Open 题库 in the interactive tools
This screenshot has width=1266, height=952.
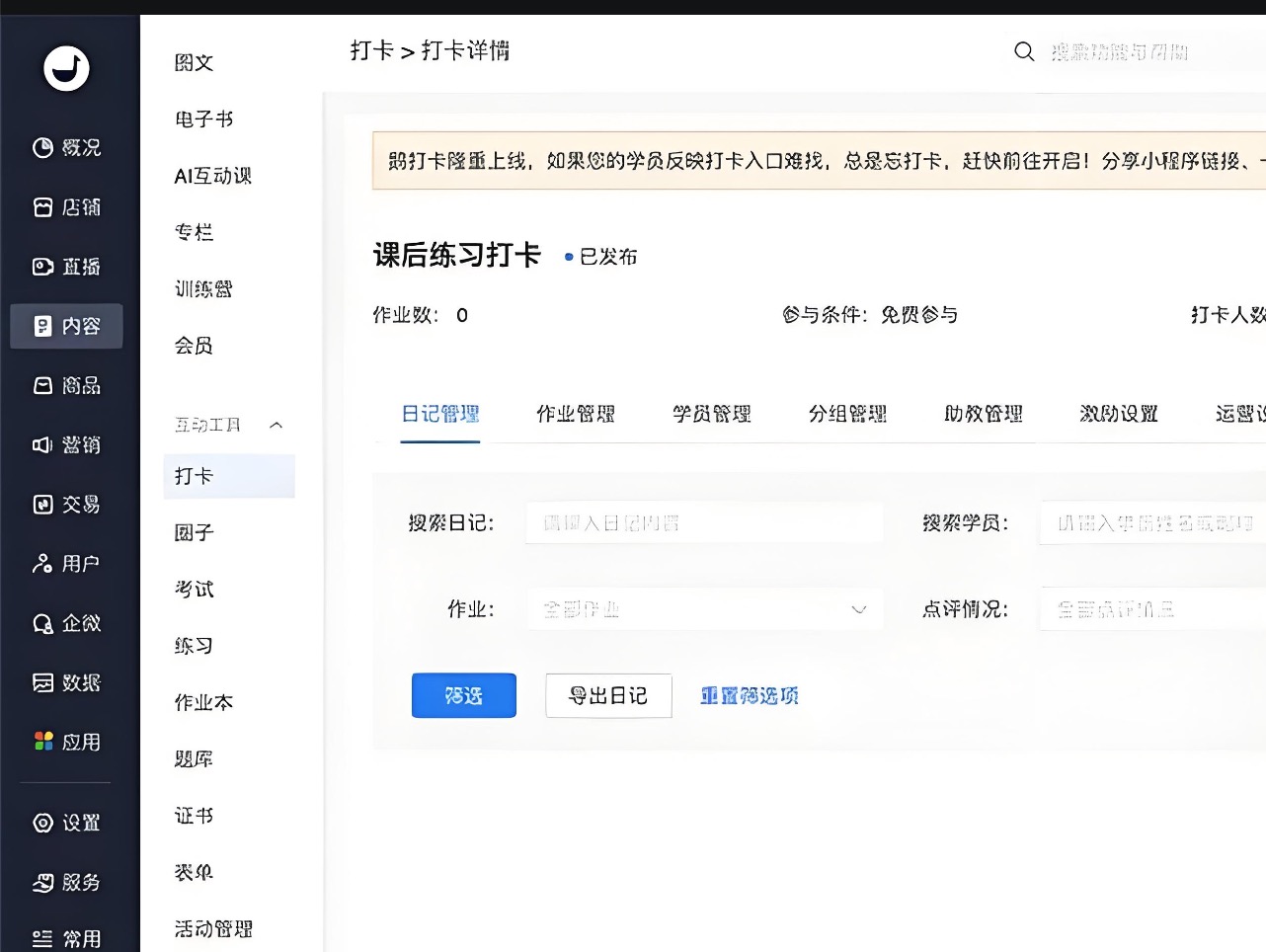tap(194, 759)
